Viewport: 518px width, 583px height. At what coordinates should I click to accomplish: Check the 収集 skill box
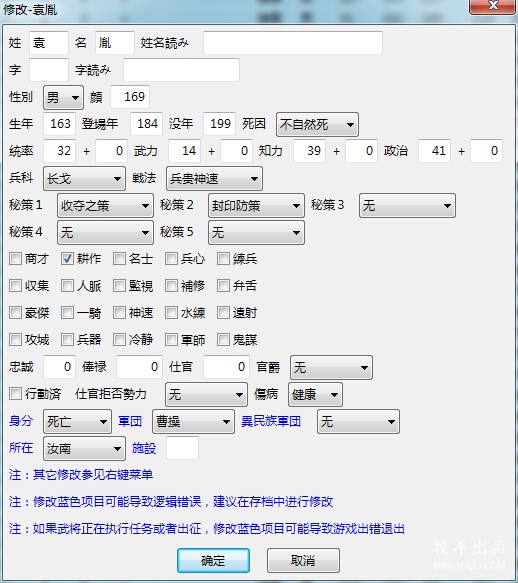(16, 286)
